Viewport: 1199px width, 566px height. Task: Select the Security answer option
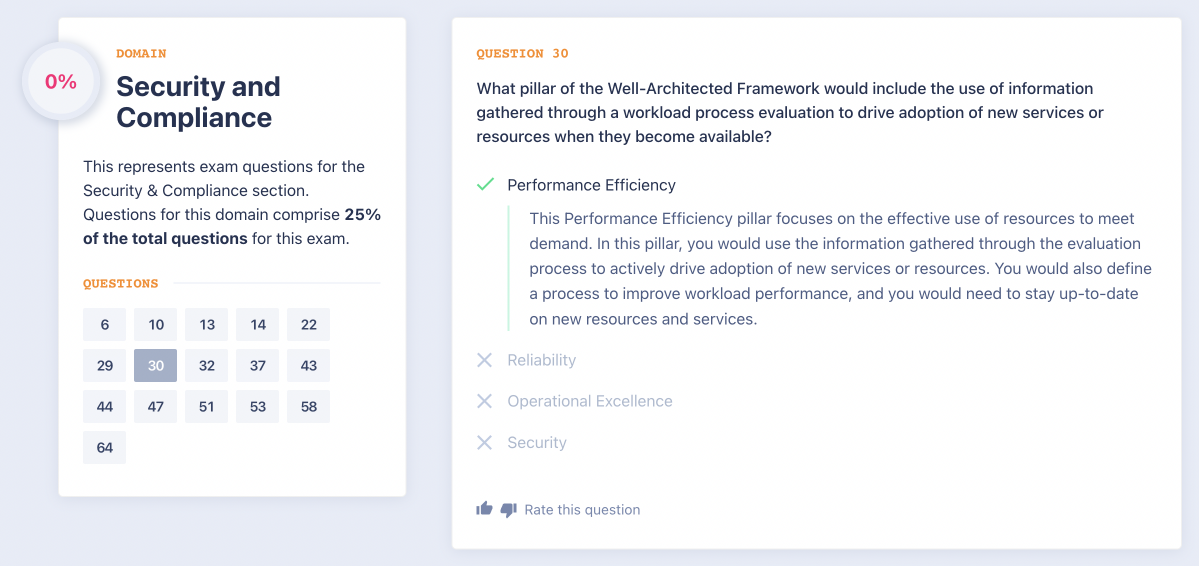pos(536,442)
